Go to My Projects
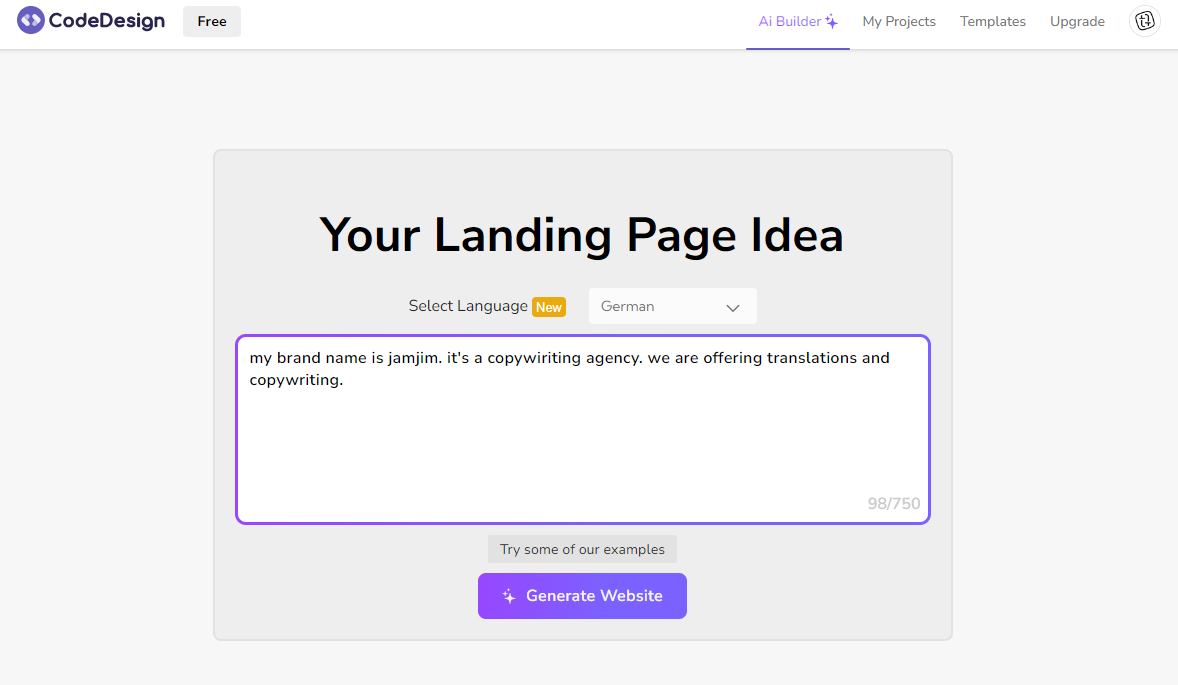 coord(899,22)
